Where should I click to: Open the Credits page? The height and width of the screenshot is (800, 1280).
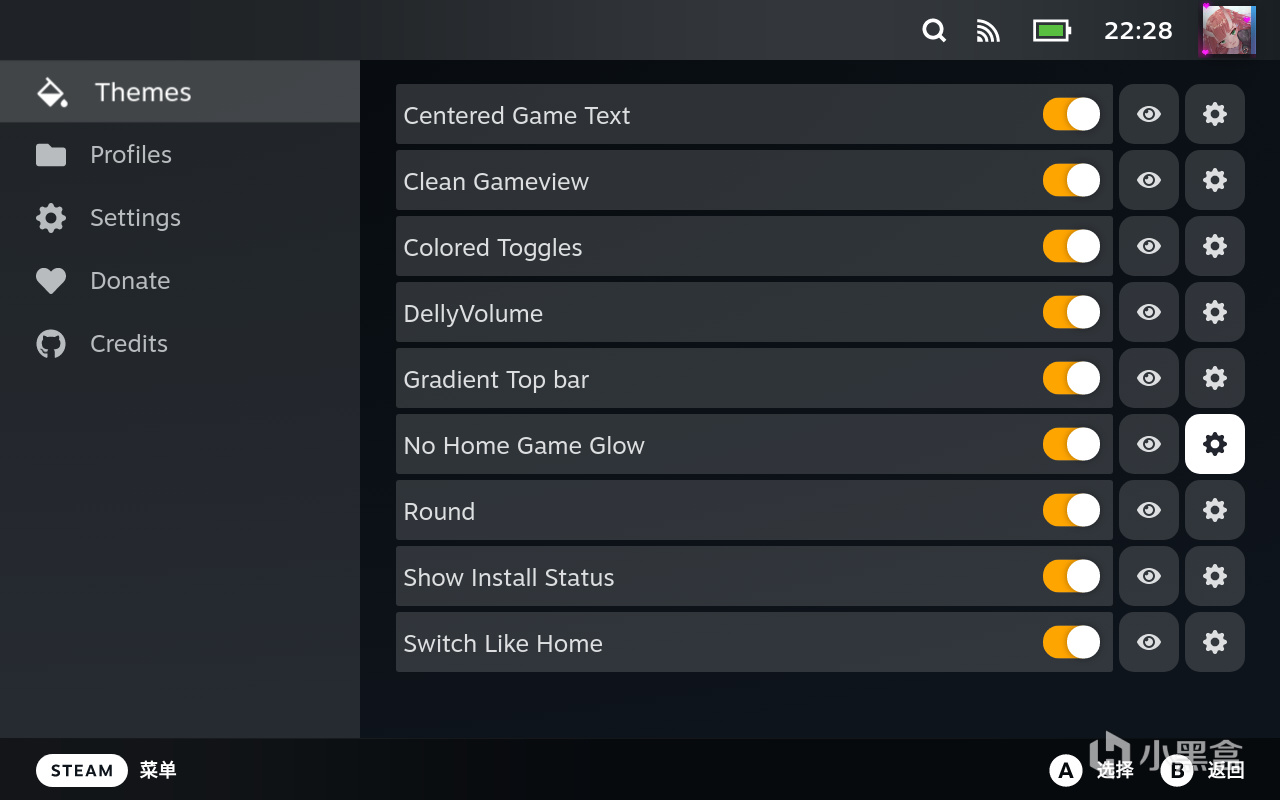coord(129,344)
